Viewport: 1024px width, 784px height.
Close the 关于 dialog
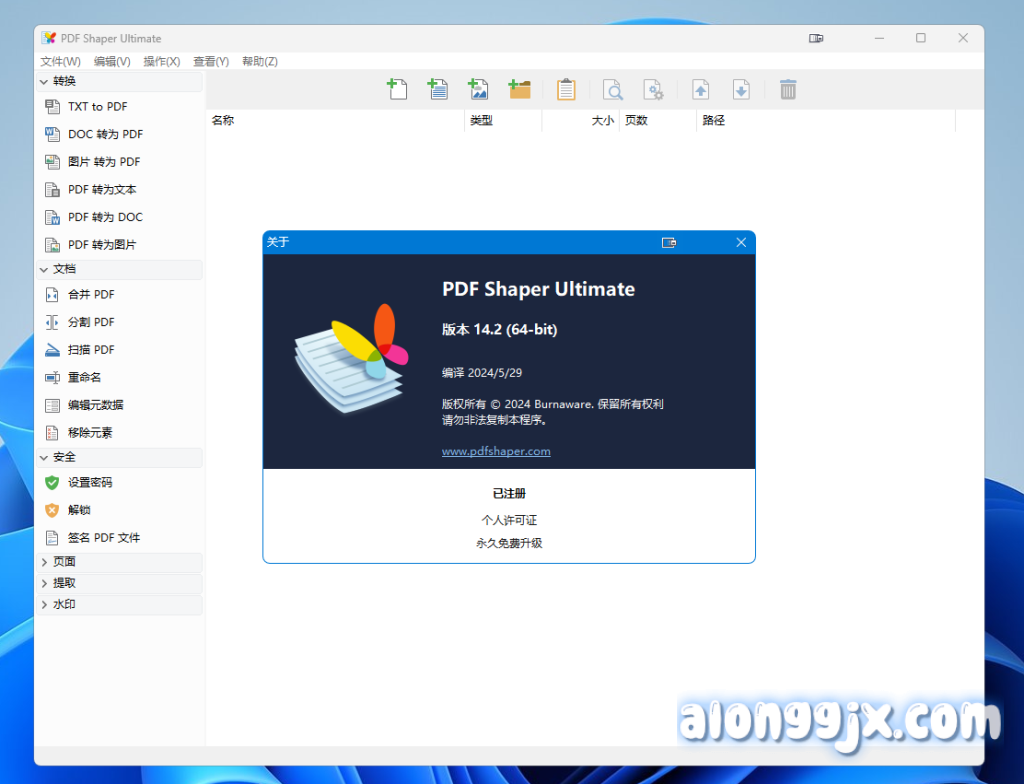coord(741,242)
